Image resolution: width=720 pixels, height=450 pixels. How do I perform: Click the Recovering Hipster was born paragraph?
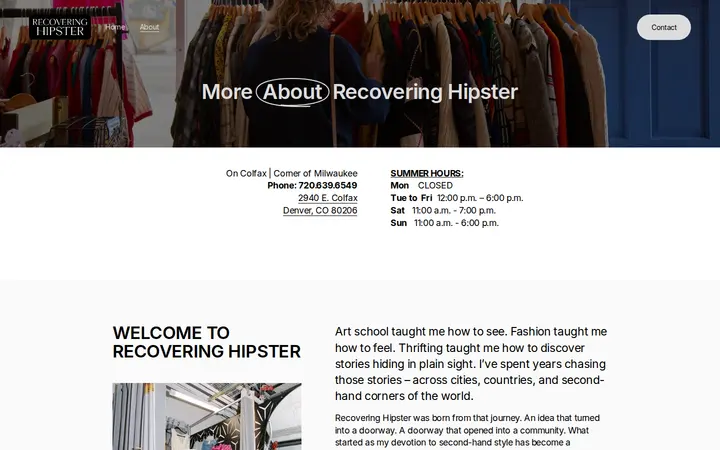[x=467, y=430]
